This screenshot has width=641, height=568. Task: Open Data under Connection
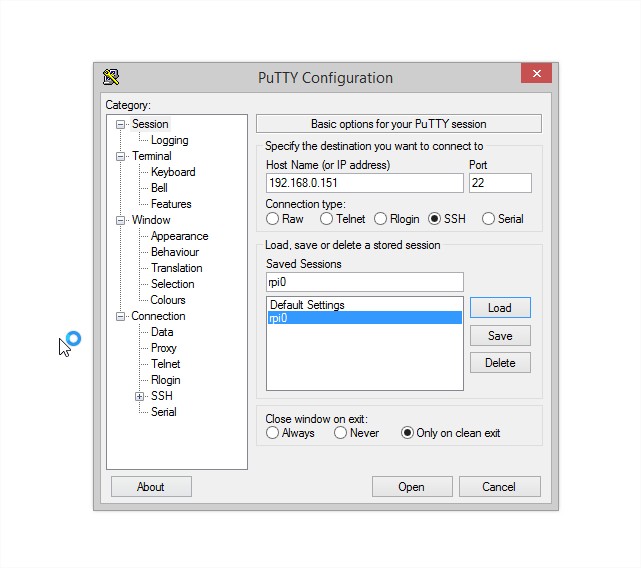(162, 332)
